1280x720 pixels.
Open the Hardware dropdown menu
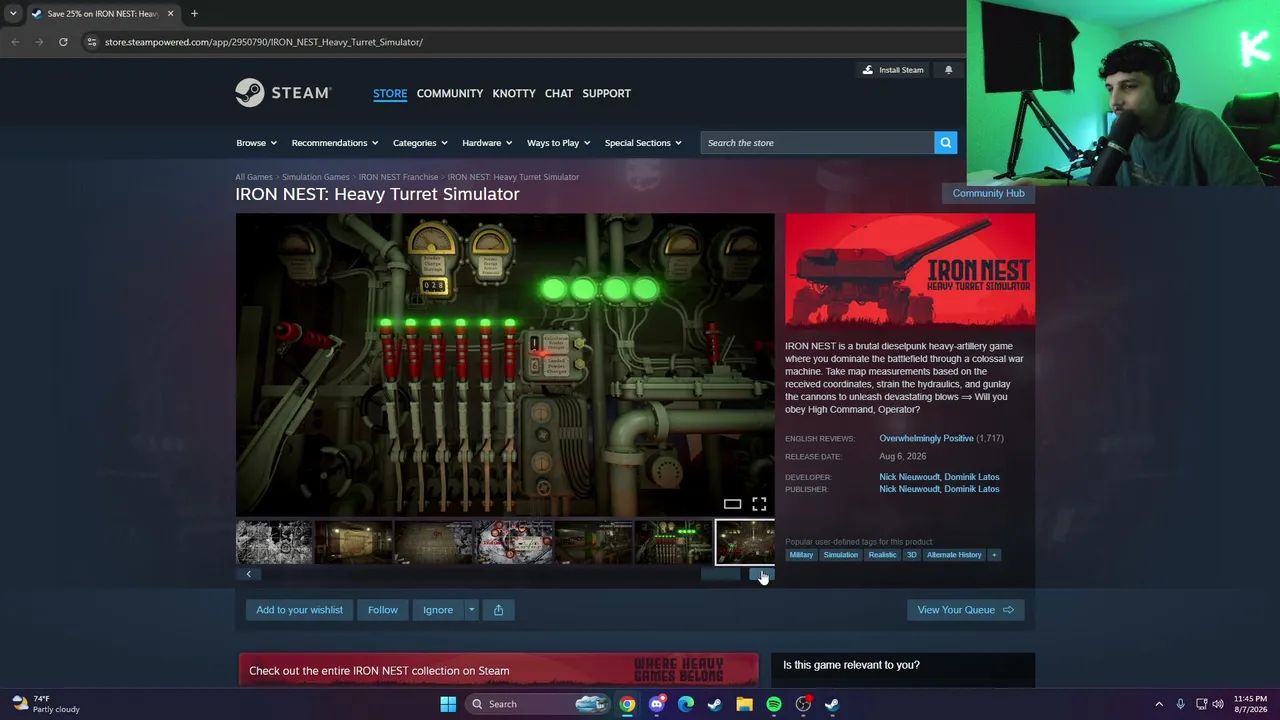pos(487,143)
